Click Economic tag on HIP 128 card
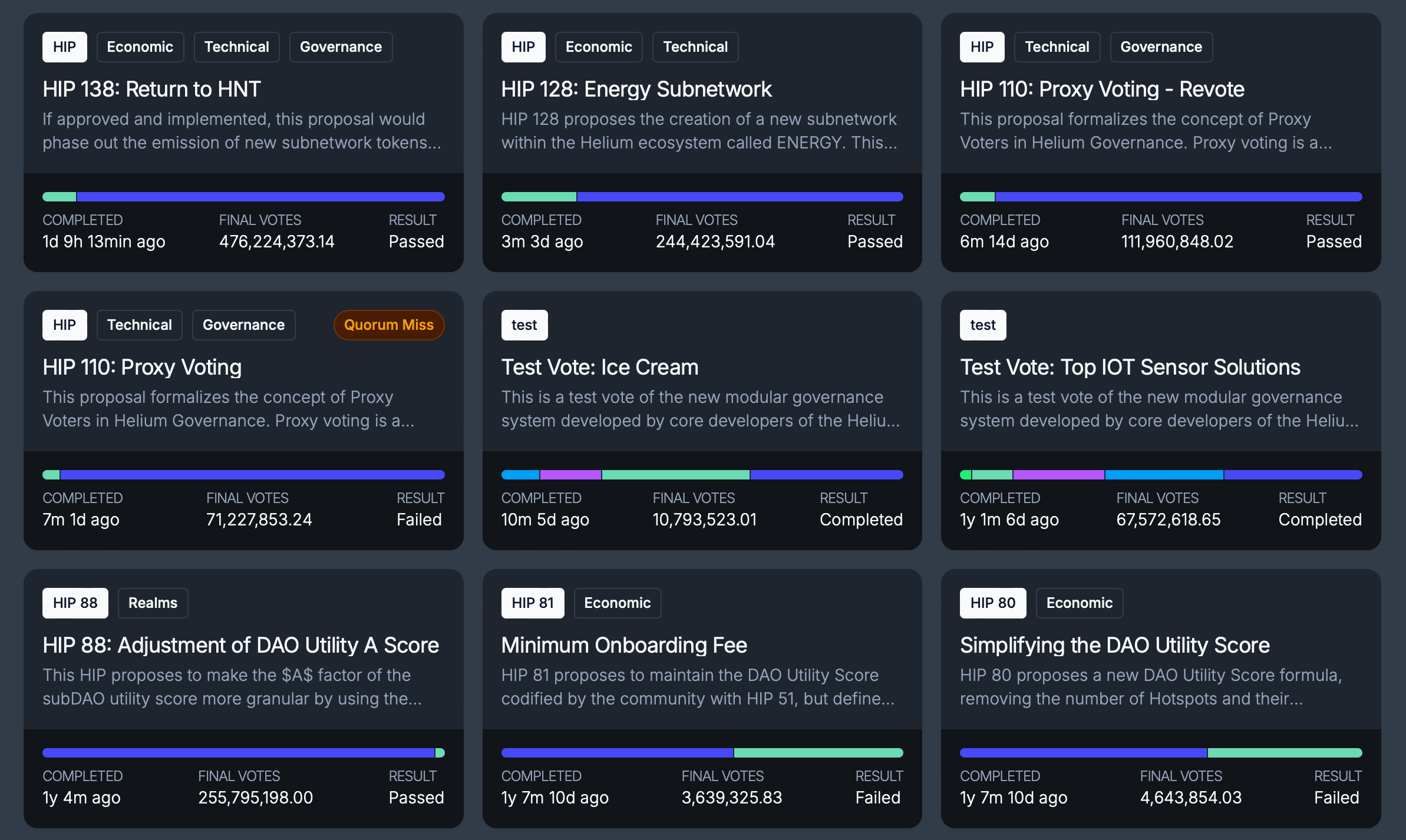 (x=599, y=47)
